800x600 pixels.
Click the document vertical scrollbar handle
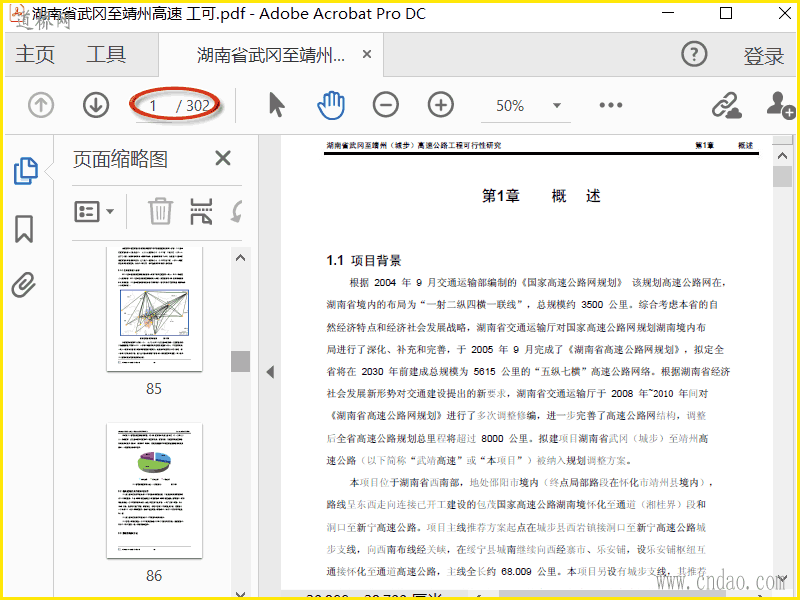coord(782,177)
